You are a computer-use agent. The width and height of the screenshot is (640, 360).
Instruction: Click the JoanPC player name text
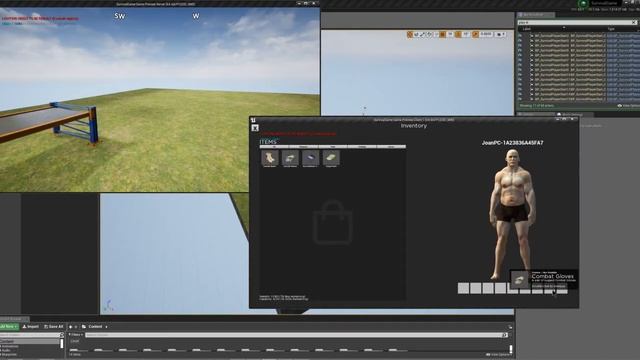(512, 143)
